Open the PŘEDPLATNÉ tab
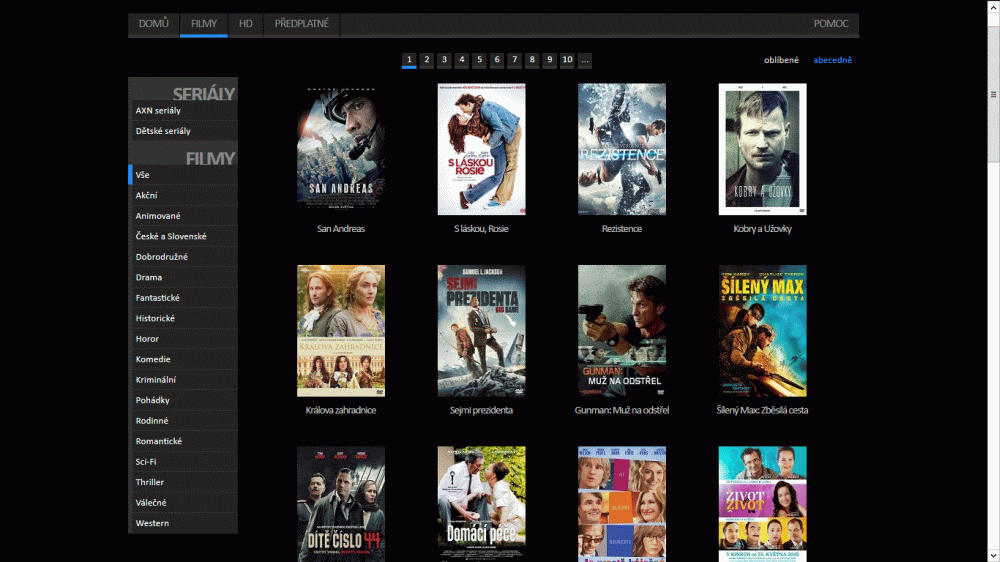 click(x=302, y=24)
